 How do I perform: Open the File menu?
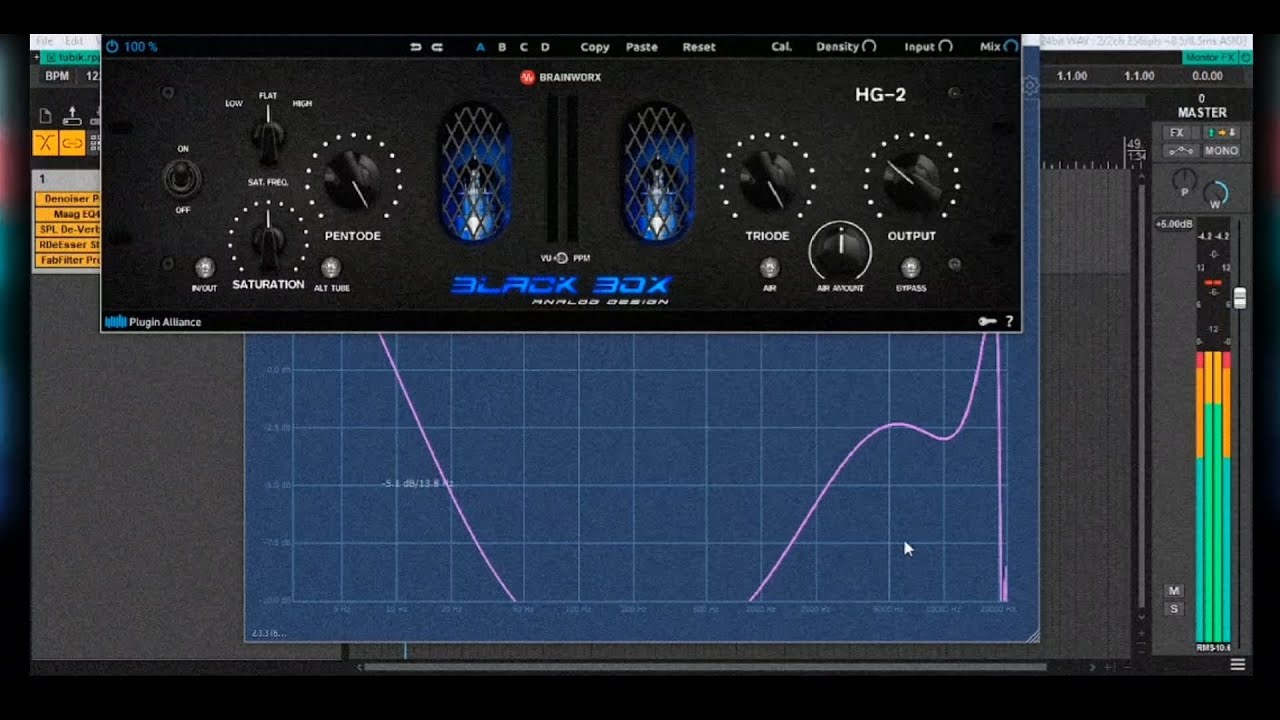(46, 41)
